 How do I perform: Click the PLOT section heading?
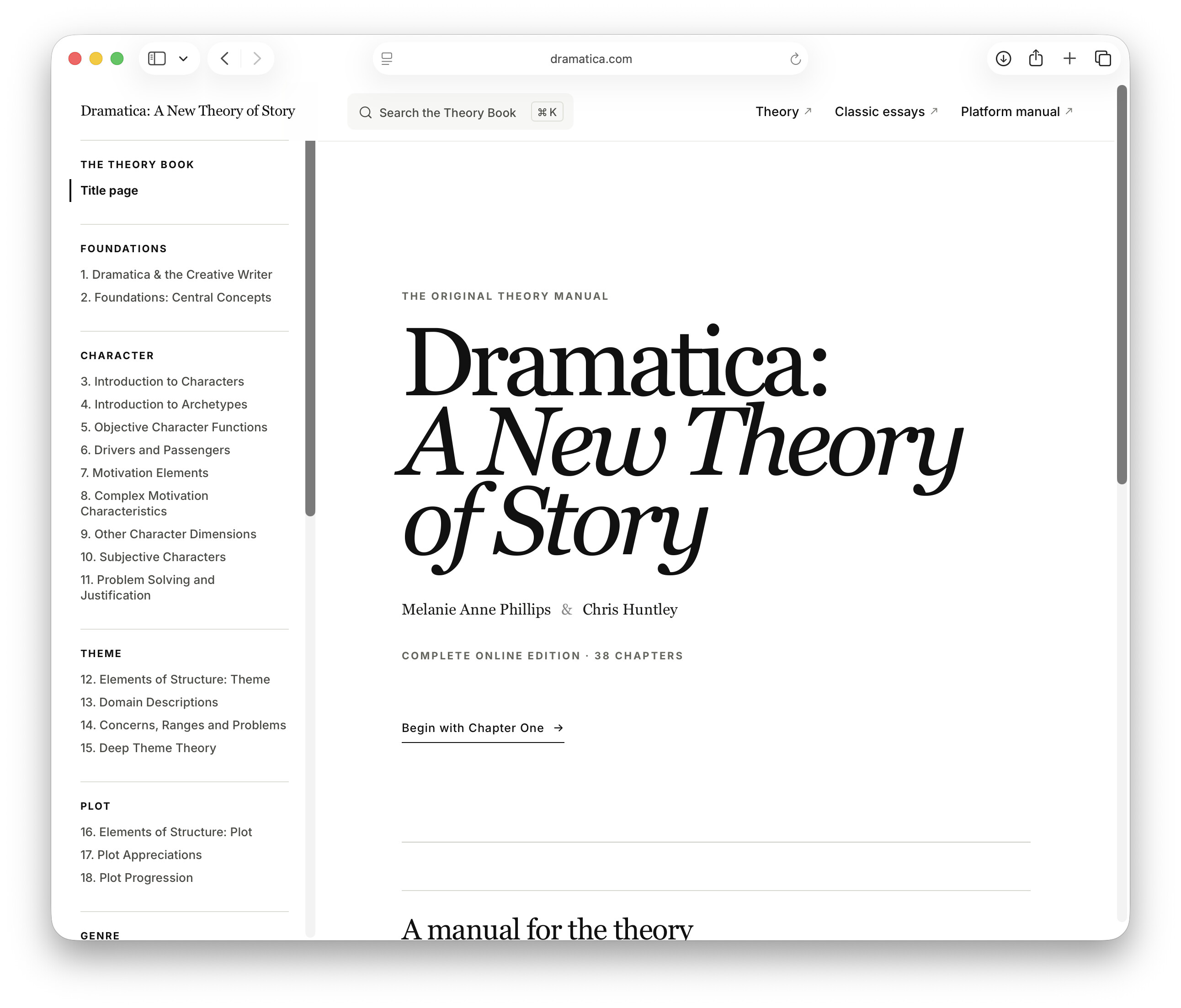pos(95,806)
